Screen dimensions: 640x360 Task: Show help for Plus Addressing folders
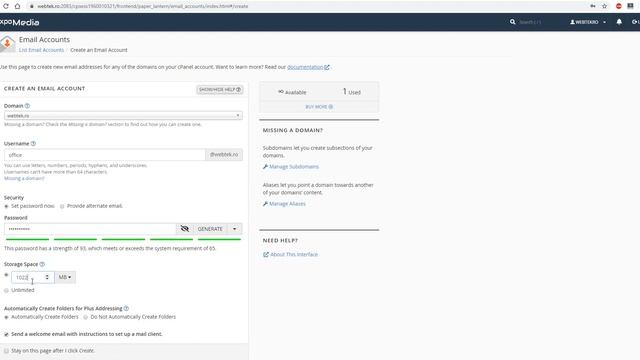(126, 308)
